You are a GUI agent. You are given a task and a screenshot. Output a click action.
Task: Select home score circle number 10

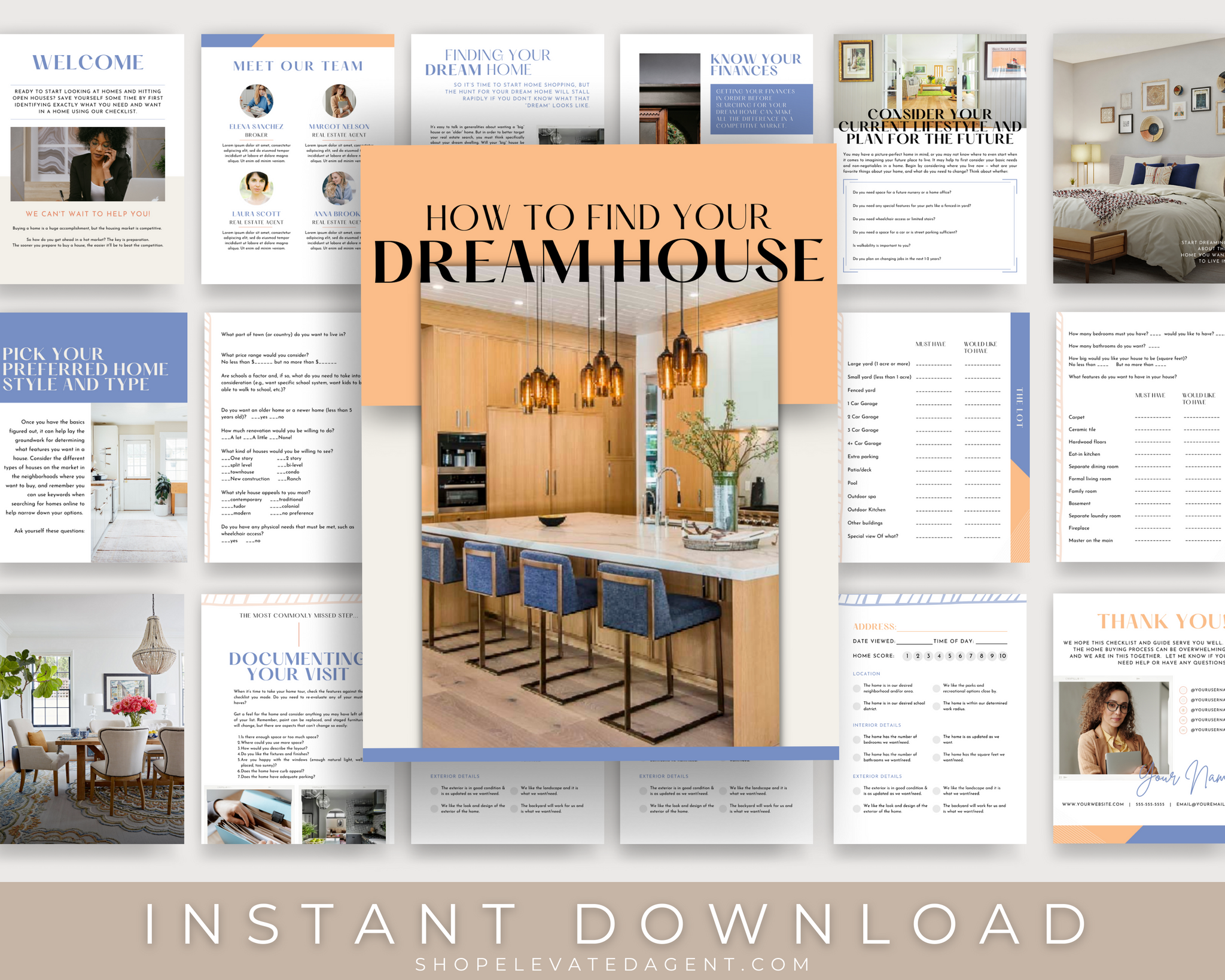(1002, 656)
